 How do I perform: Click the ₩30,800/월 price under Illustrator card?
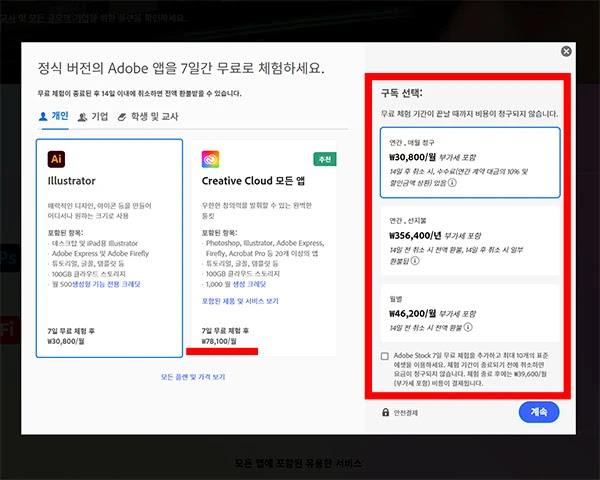coord(66,341)
